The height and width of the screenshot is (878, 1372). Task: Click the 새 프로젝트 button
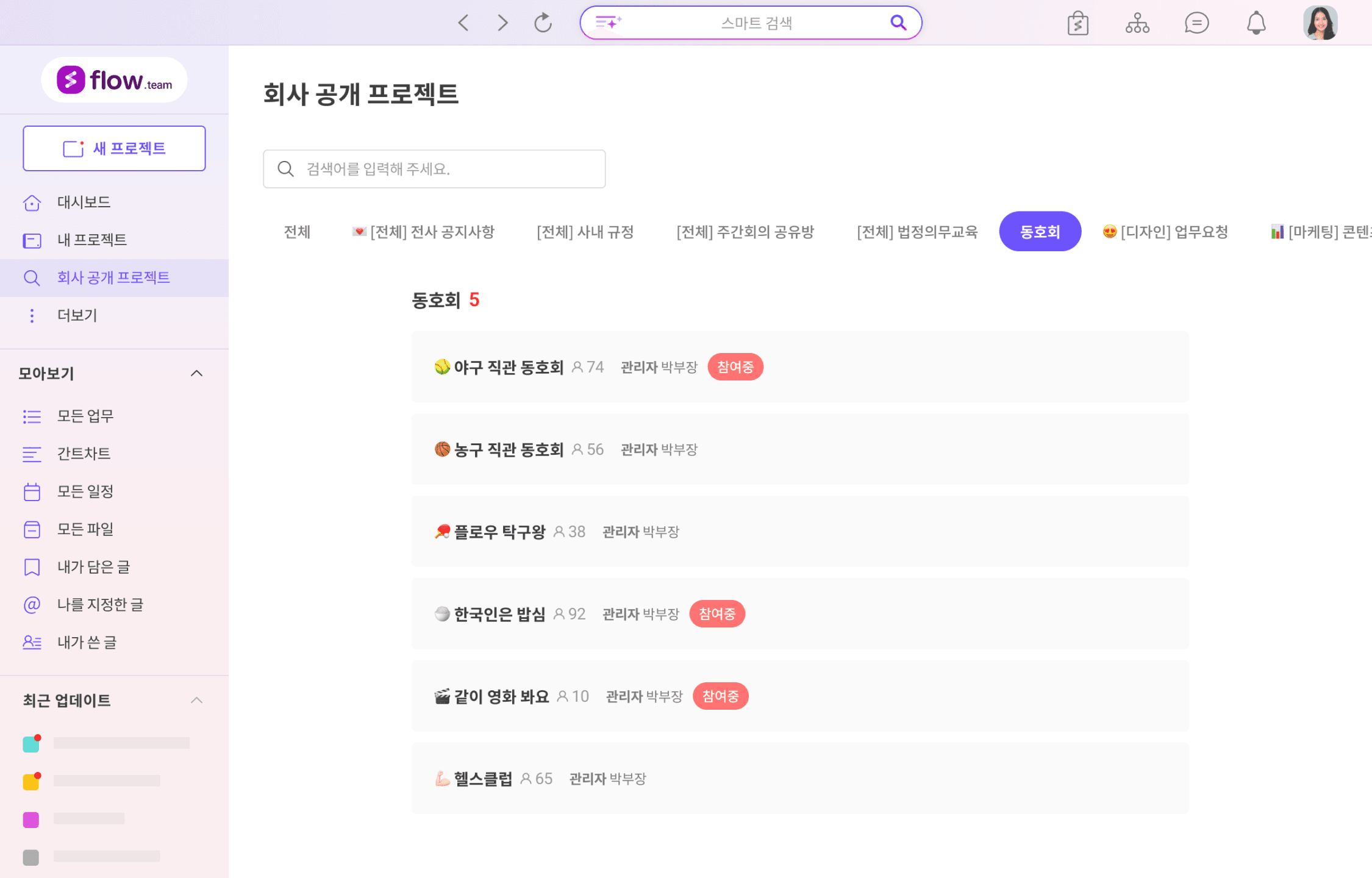[x=114, y=148]
